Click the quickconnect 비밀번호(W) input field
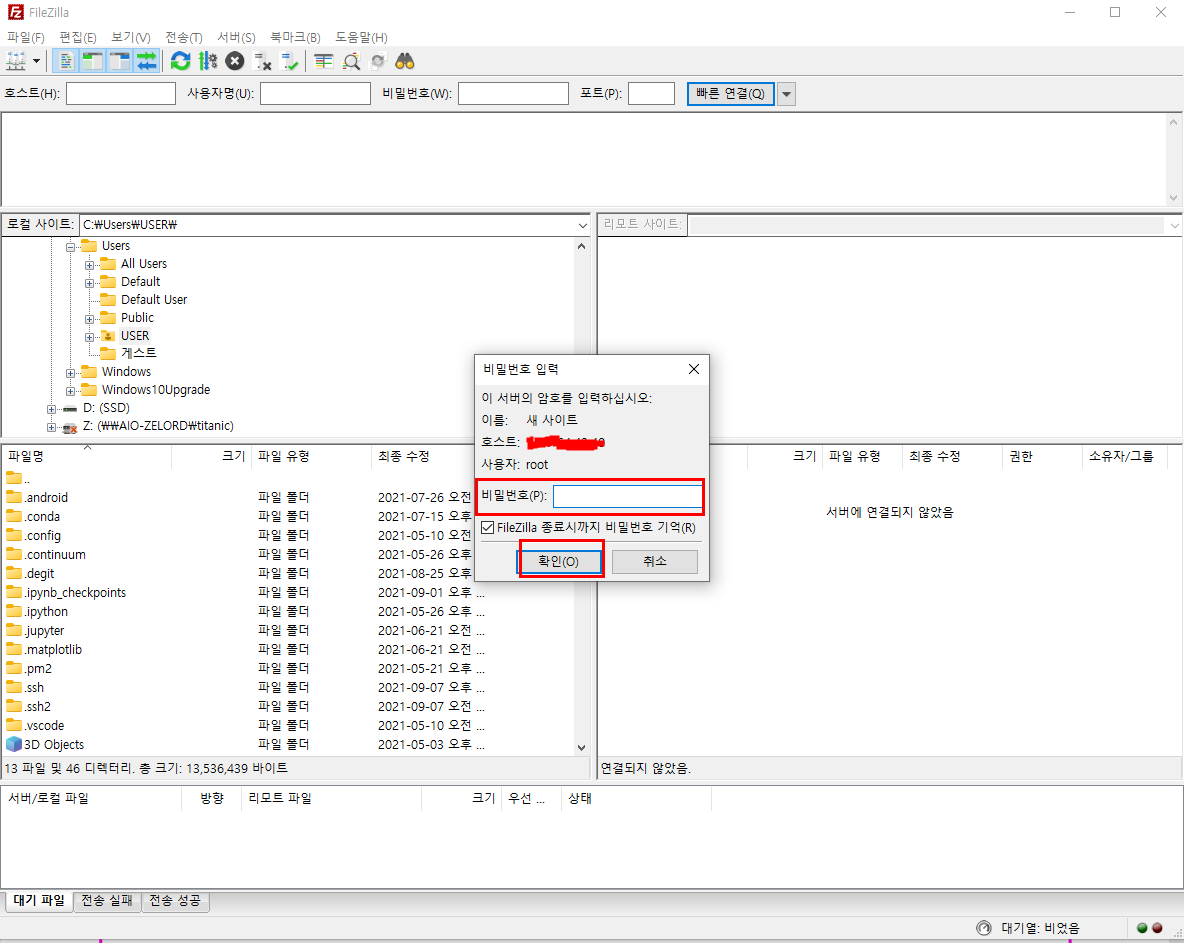The image size is (1184, 943). pyautogui.click(x=513, y=94)
